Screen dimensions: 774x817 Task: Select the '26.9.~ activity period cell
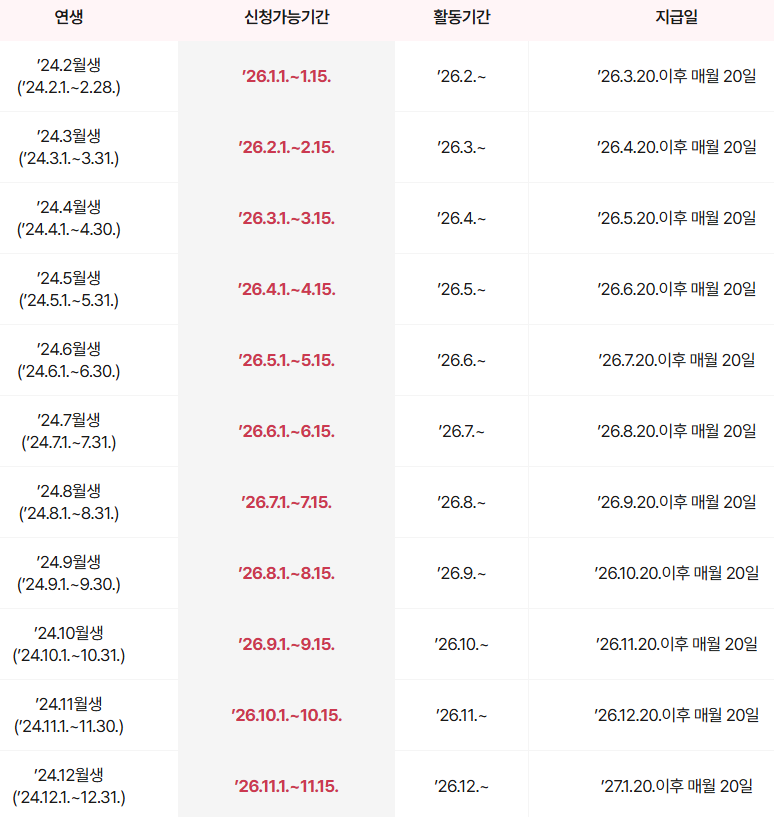(x=461, y=573)
